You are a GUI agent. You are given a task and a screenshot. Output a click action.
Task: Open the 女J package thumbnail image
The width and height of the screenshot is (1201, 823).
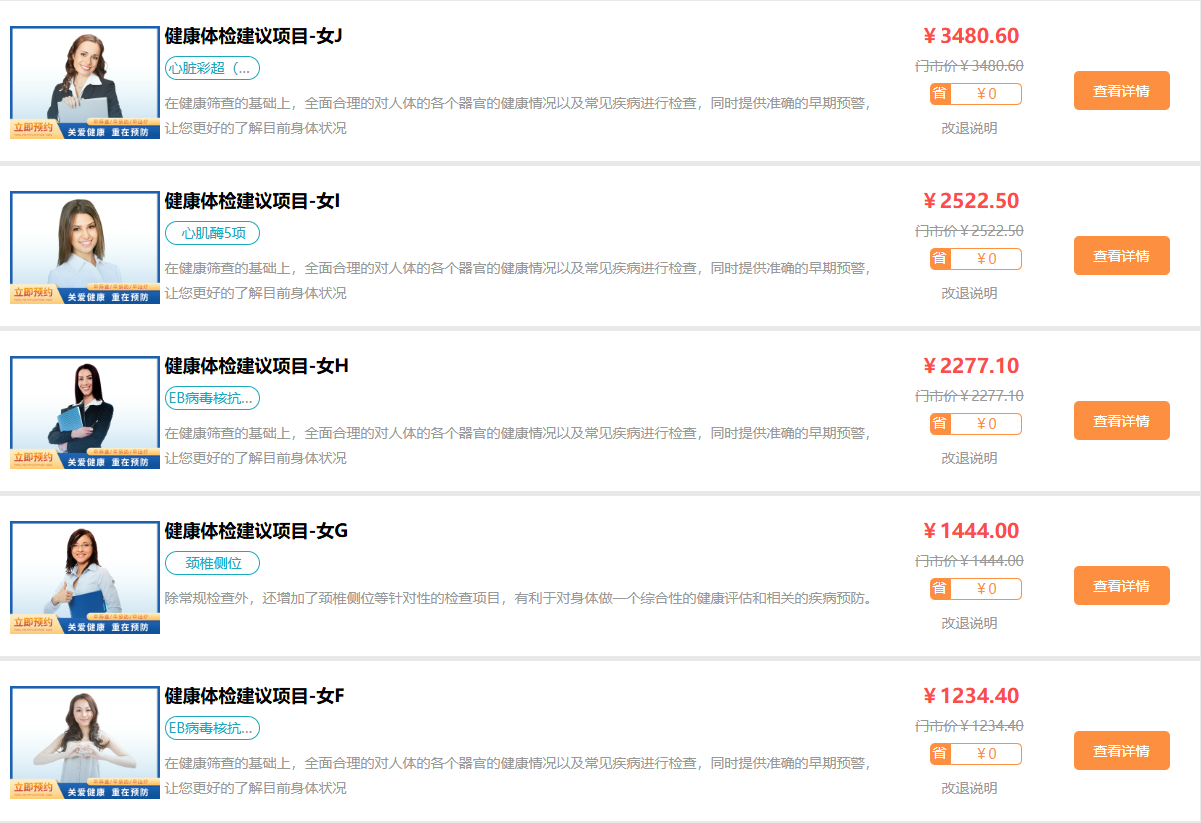[x=85, y=83]
